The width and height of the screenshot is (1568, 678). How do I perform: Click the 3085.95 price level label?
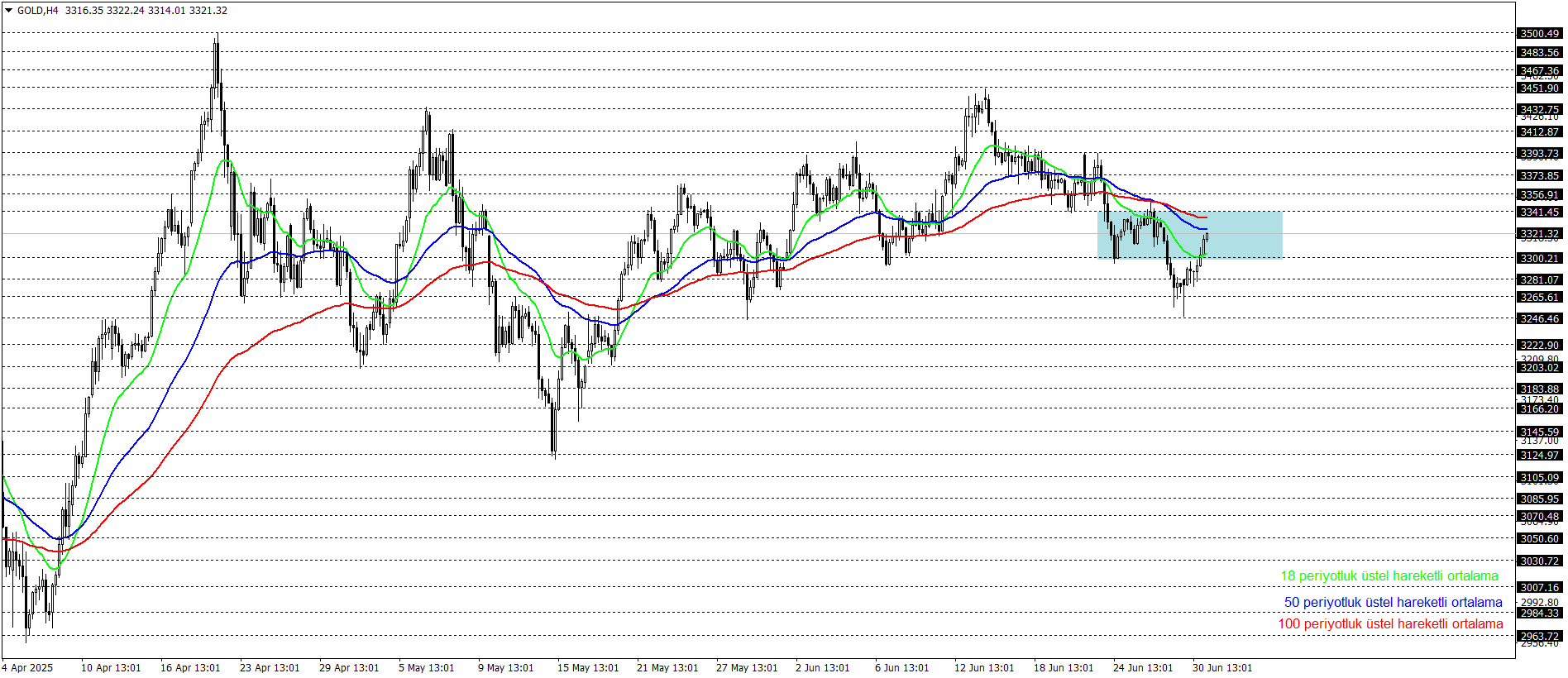click(1540, 499)
